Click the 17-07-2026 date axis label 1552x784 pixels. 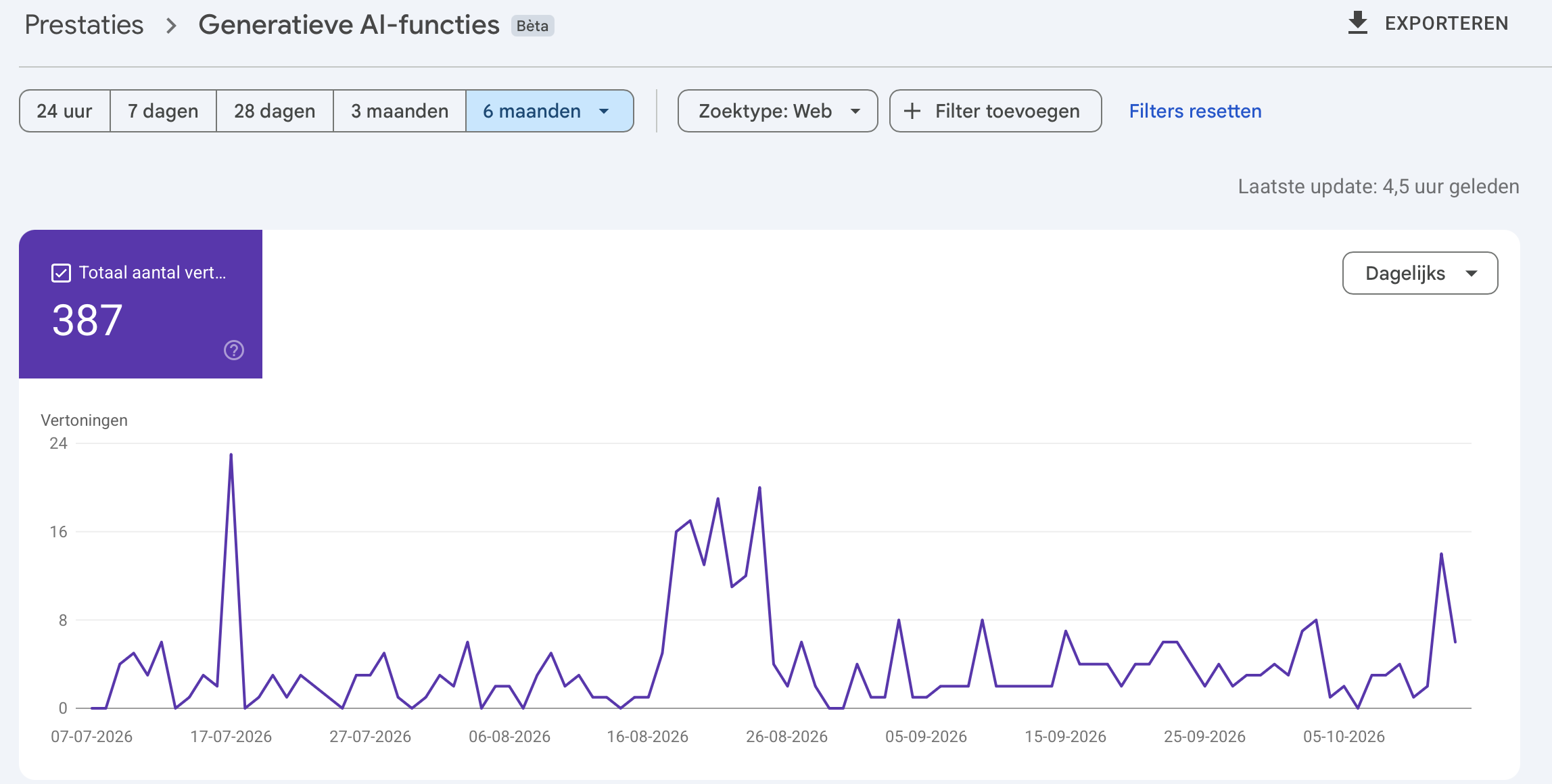tap(231, 737)
